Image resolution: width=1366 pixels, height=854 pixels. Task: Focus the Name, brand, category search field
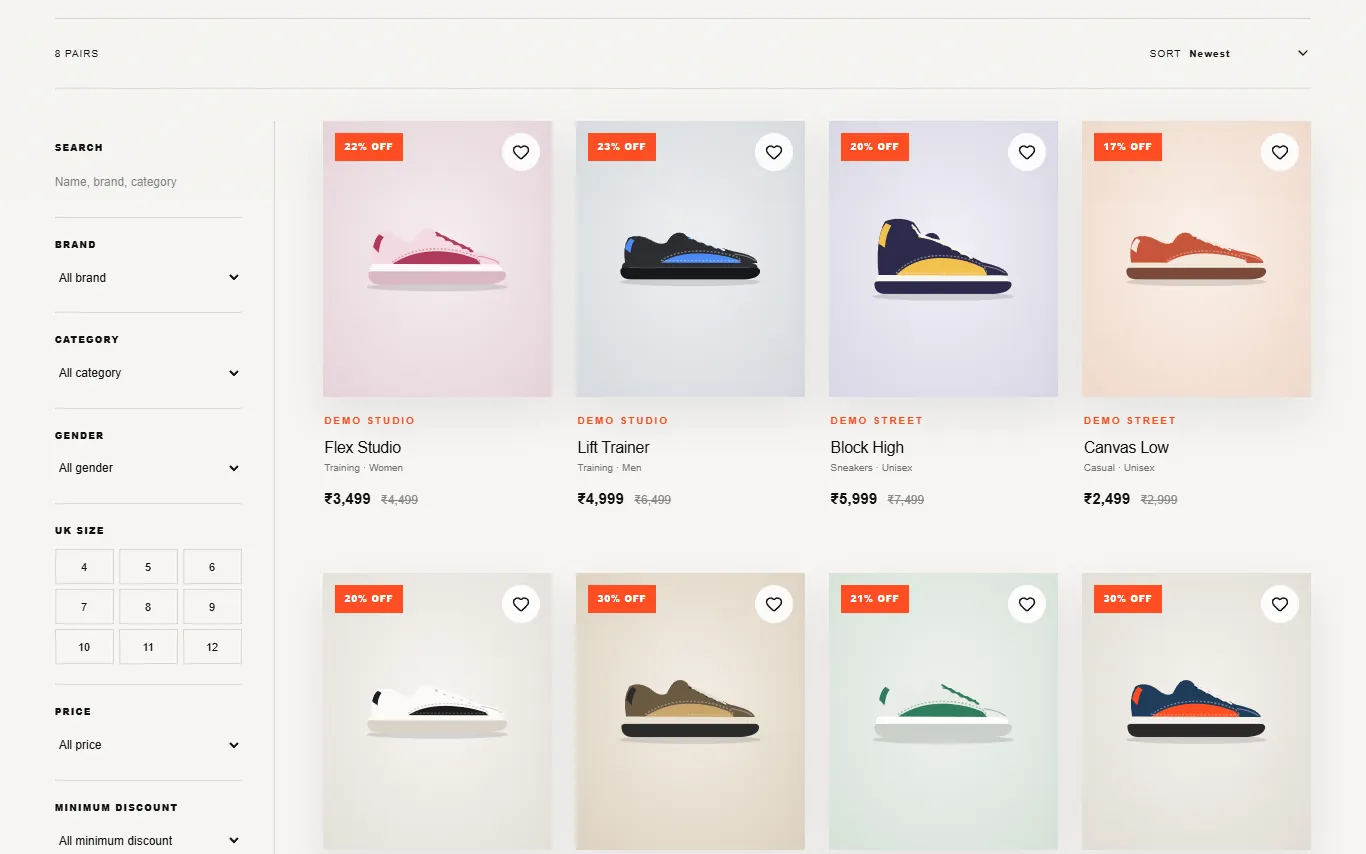149,182
